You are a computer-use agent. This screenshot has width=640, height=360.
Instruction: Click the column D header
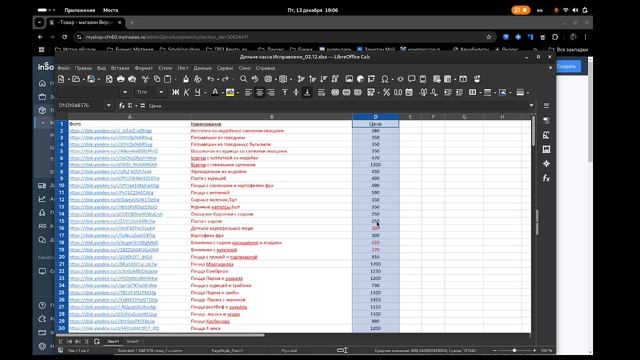coord(376,117)
